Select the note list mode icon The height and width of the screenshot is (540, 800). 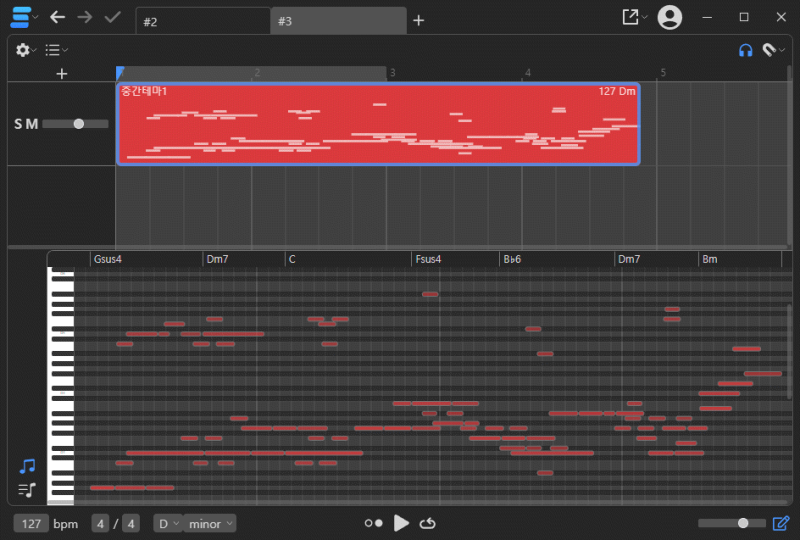[x=27, y=490]
